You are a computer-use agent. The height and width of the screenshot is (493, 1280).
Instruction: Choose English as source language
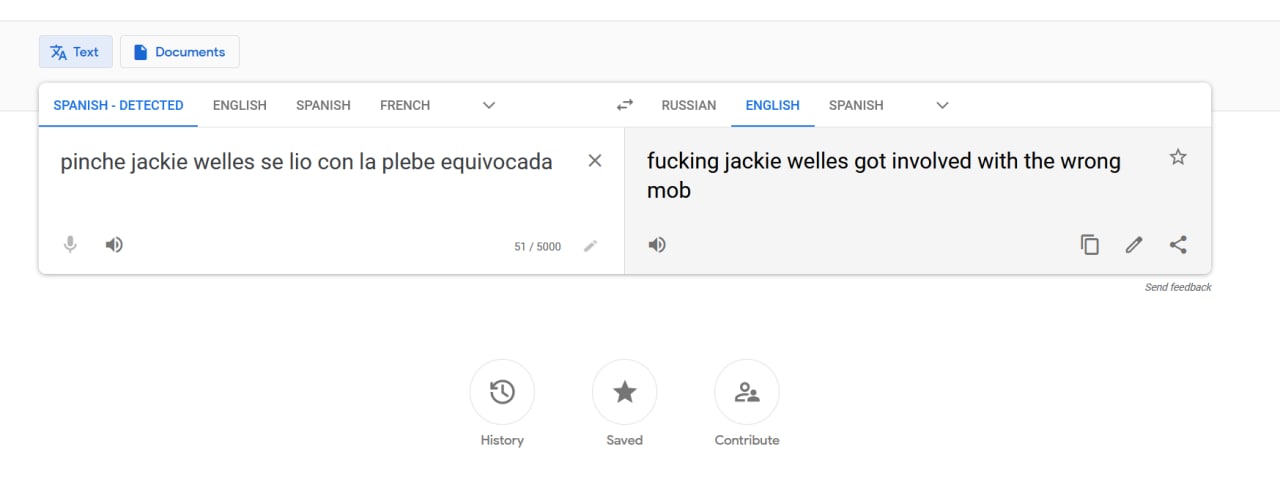tap(240, 105)
